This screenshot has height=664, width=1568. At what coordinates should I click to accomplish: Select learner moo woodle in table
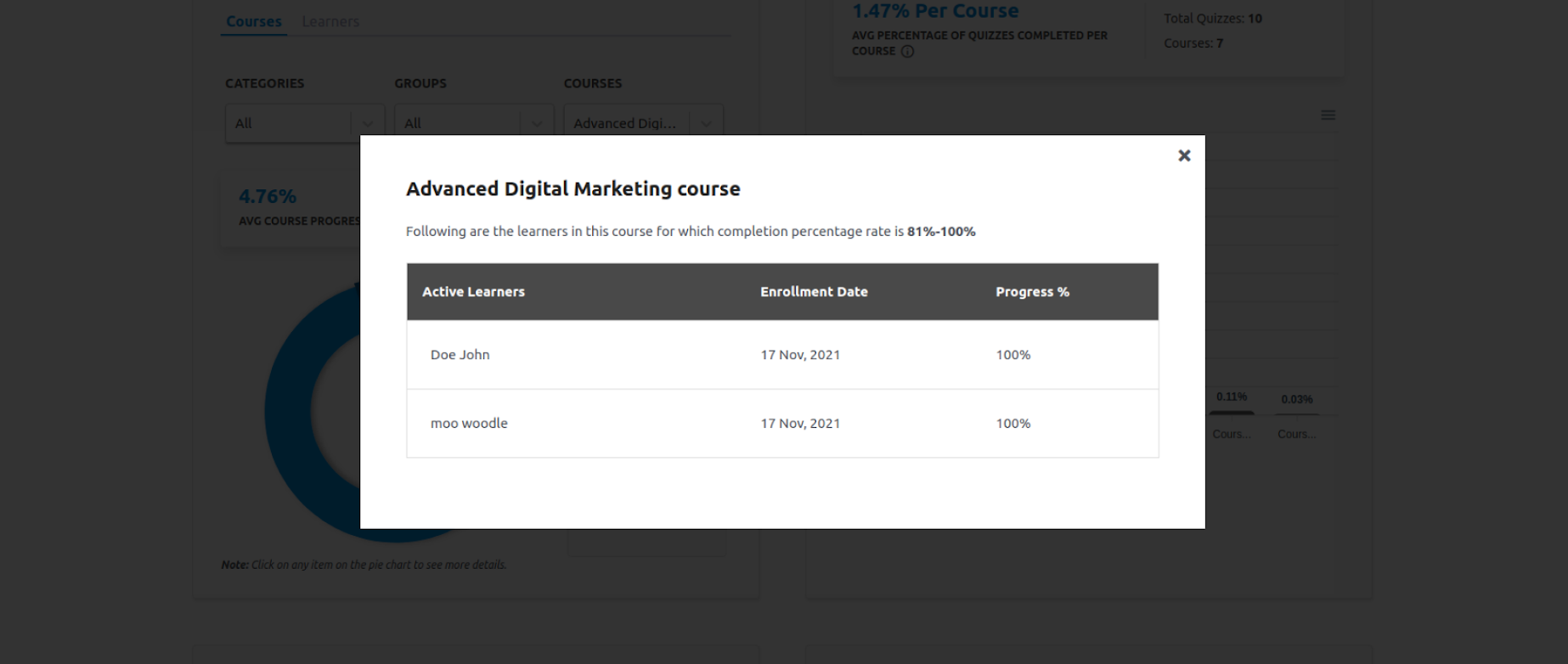point(469,423)
